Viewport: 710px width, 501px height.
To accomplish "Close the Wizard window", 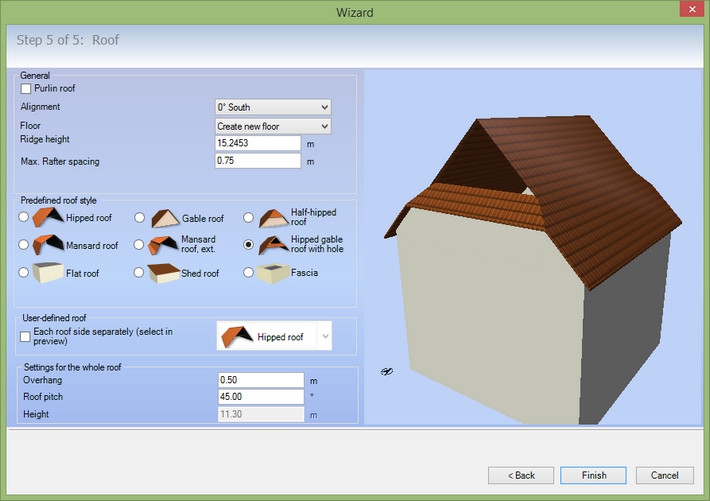I will [x=692, y=9].
